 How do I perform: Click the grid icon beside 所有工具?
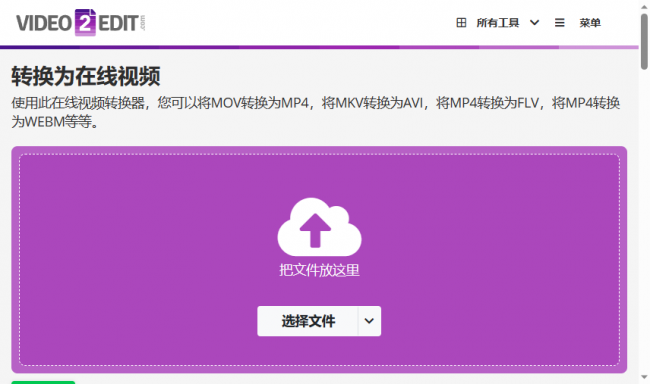coord(461,22)
